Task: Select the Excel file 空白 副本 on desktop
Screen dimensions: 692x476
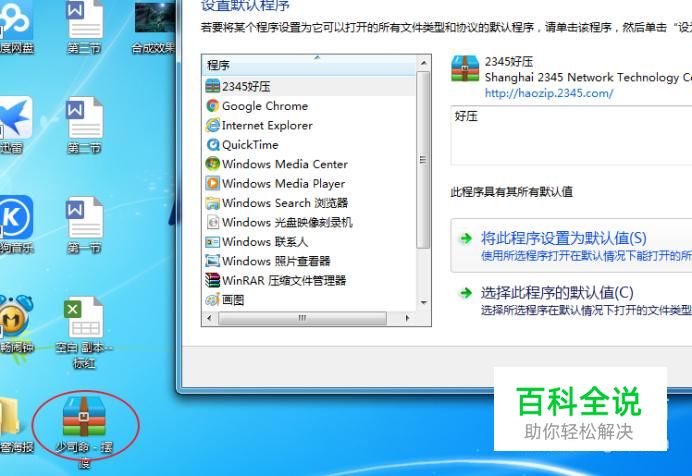Action: [84, 316]
